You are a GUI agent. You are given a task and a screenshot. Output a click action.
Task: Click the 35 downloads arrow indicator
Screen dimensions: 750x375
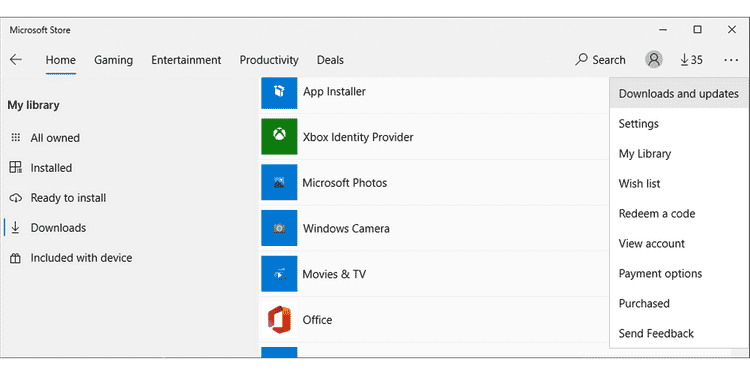692,60
